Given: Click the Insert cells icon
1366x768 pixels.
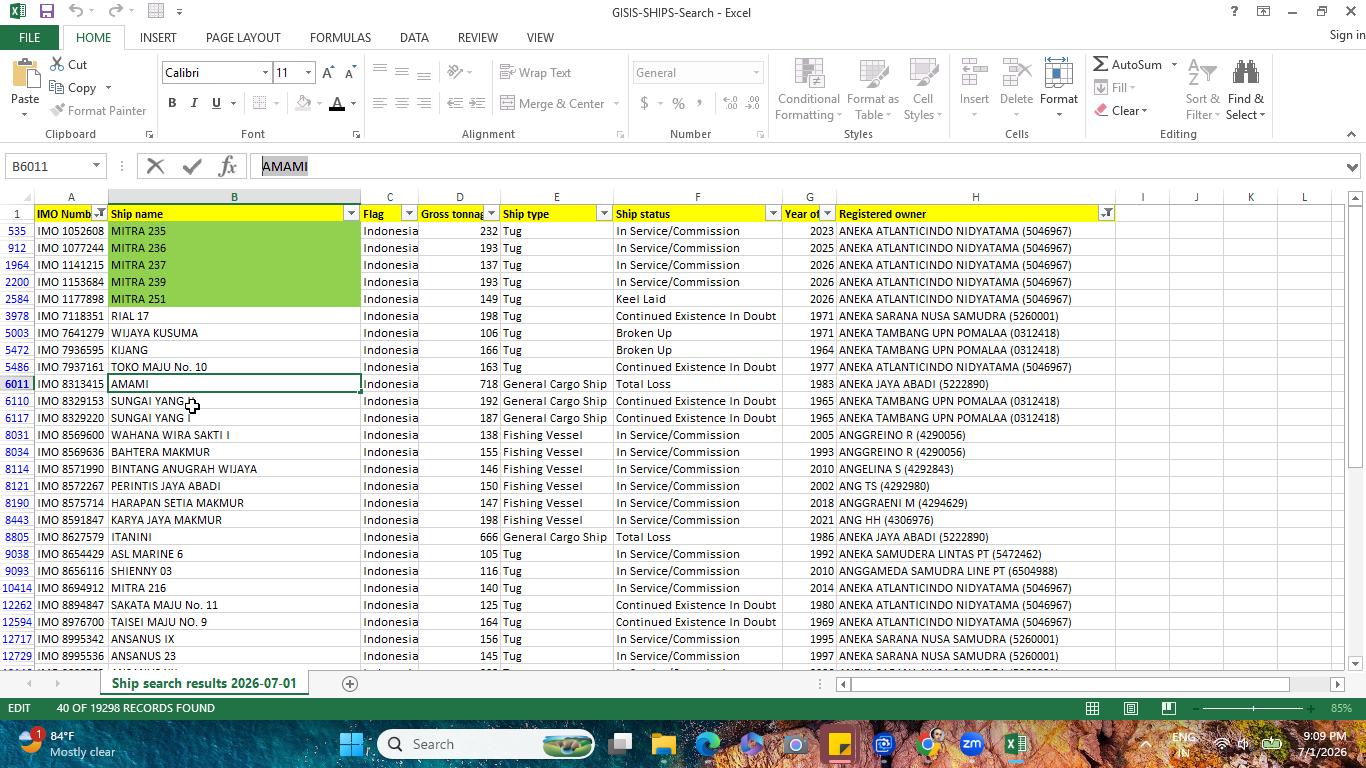Looking at the screenshot, I should (974, 74).
